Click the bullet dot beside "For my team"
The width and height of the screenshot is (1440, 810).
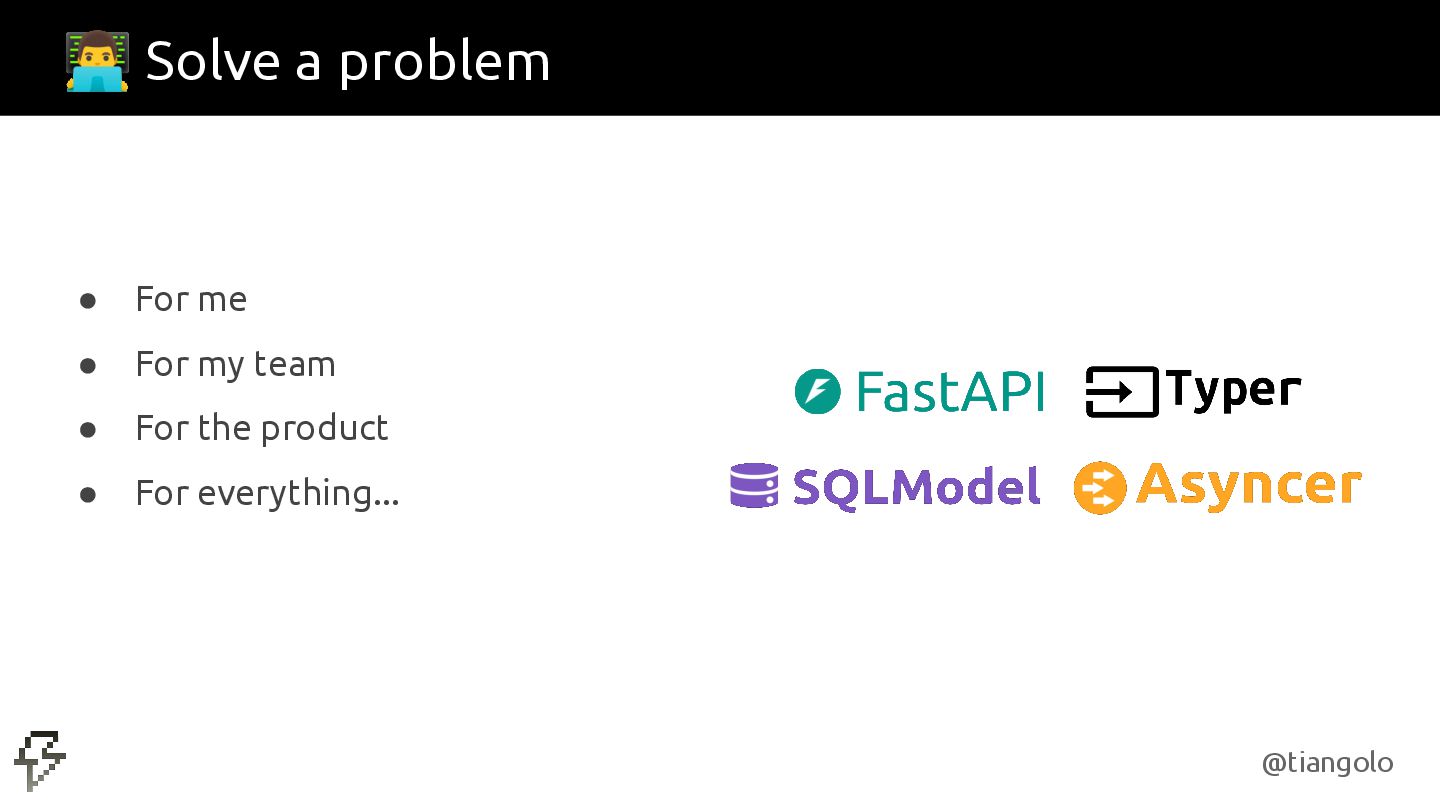click(88, 365)
